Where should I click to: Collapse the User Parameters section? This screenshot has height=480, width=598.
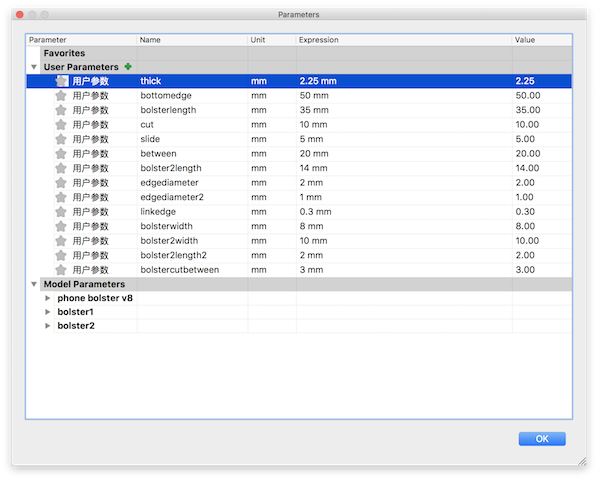[34, 67]
